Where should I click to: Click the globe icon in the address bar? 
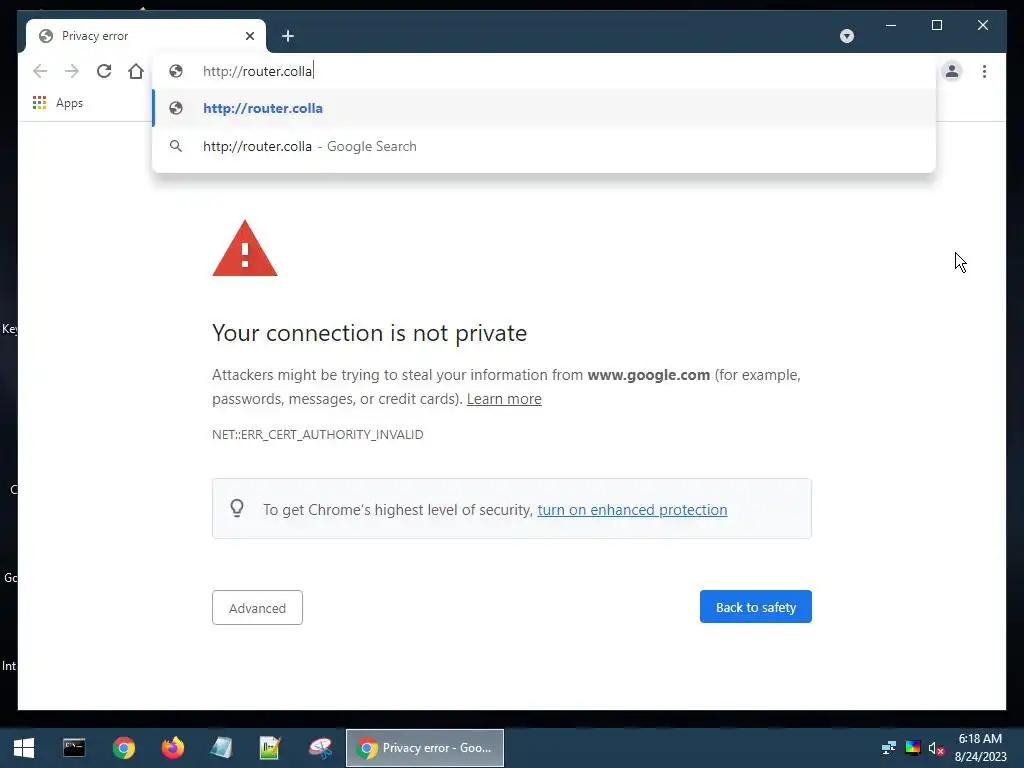click(x=176, y=71)
